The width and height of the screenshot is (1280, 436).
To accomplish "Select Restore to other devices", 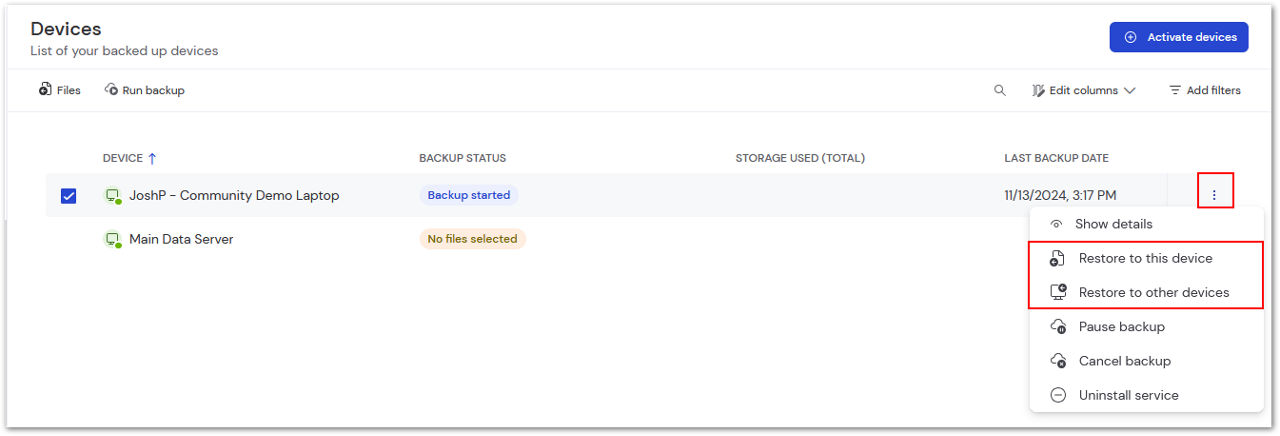I will (1146, 292).
